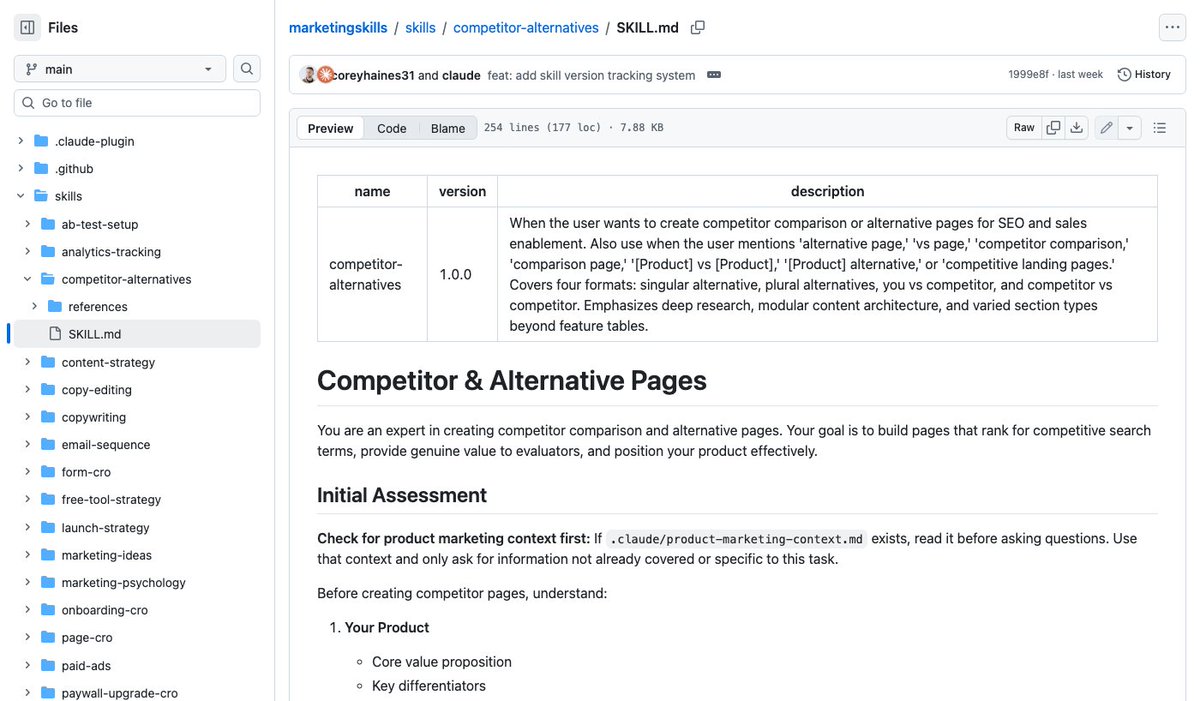1200x701 pixels.
Task: Open the marketingskills breadcrumb link
Action: pyautogui.click(x=338, y=28)
